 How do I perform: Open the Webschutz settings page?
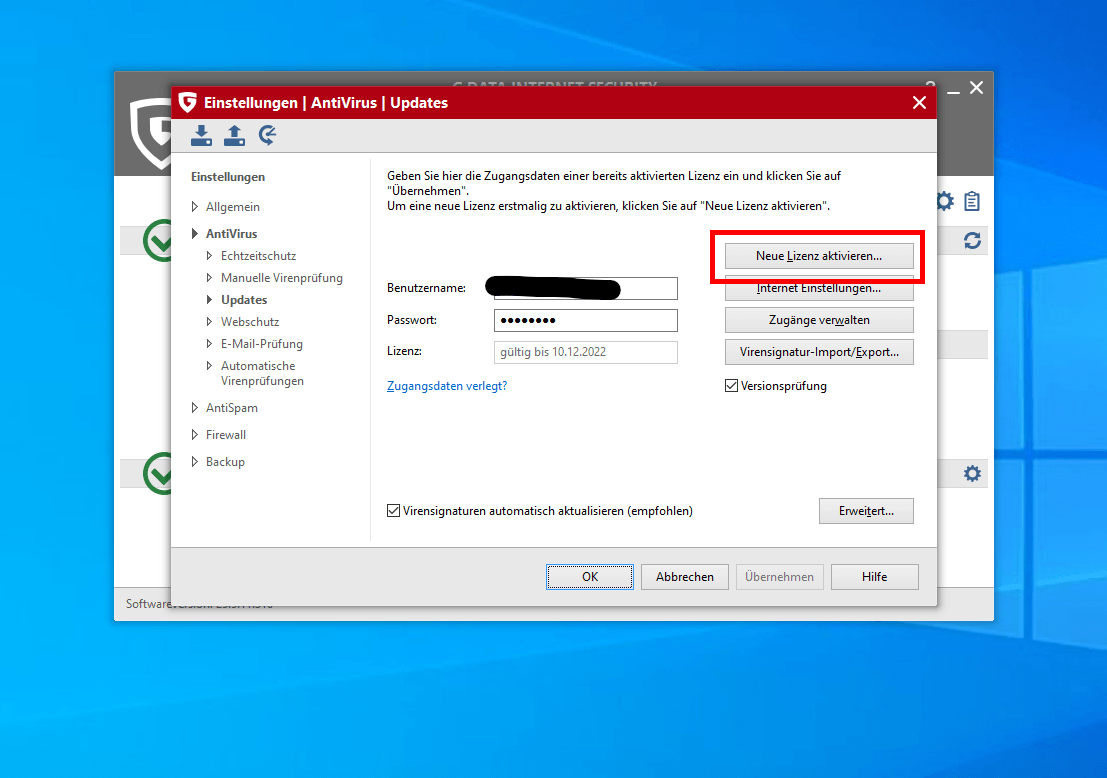249,322
